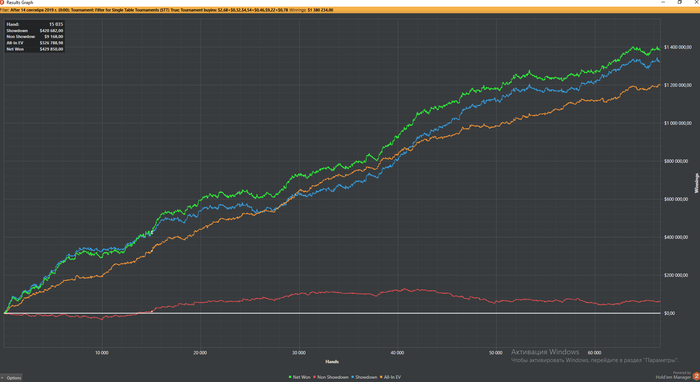
Task: Click the Non Showdown $9 168,00 stat row
Action: 35,37
